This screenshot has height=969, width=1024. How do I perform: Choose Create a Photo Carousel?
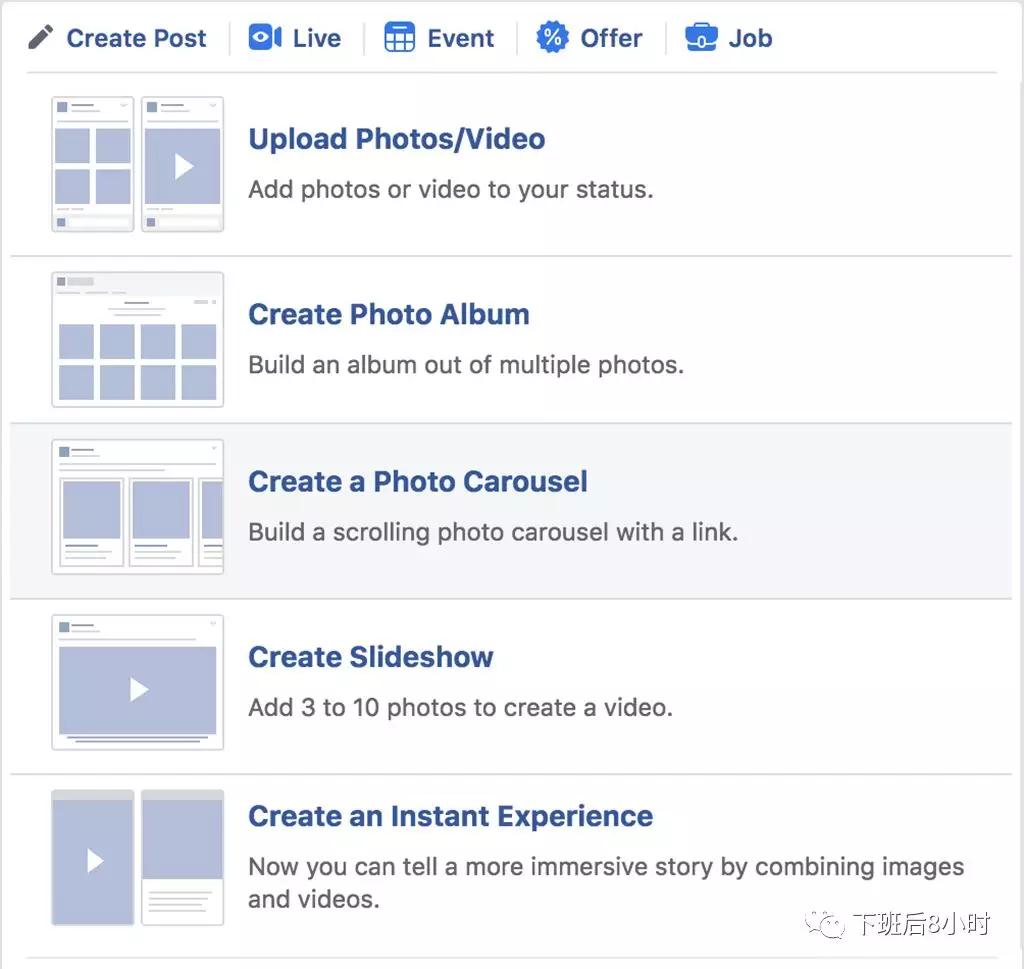pos(417,481)
